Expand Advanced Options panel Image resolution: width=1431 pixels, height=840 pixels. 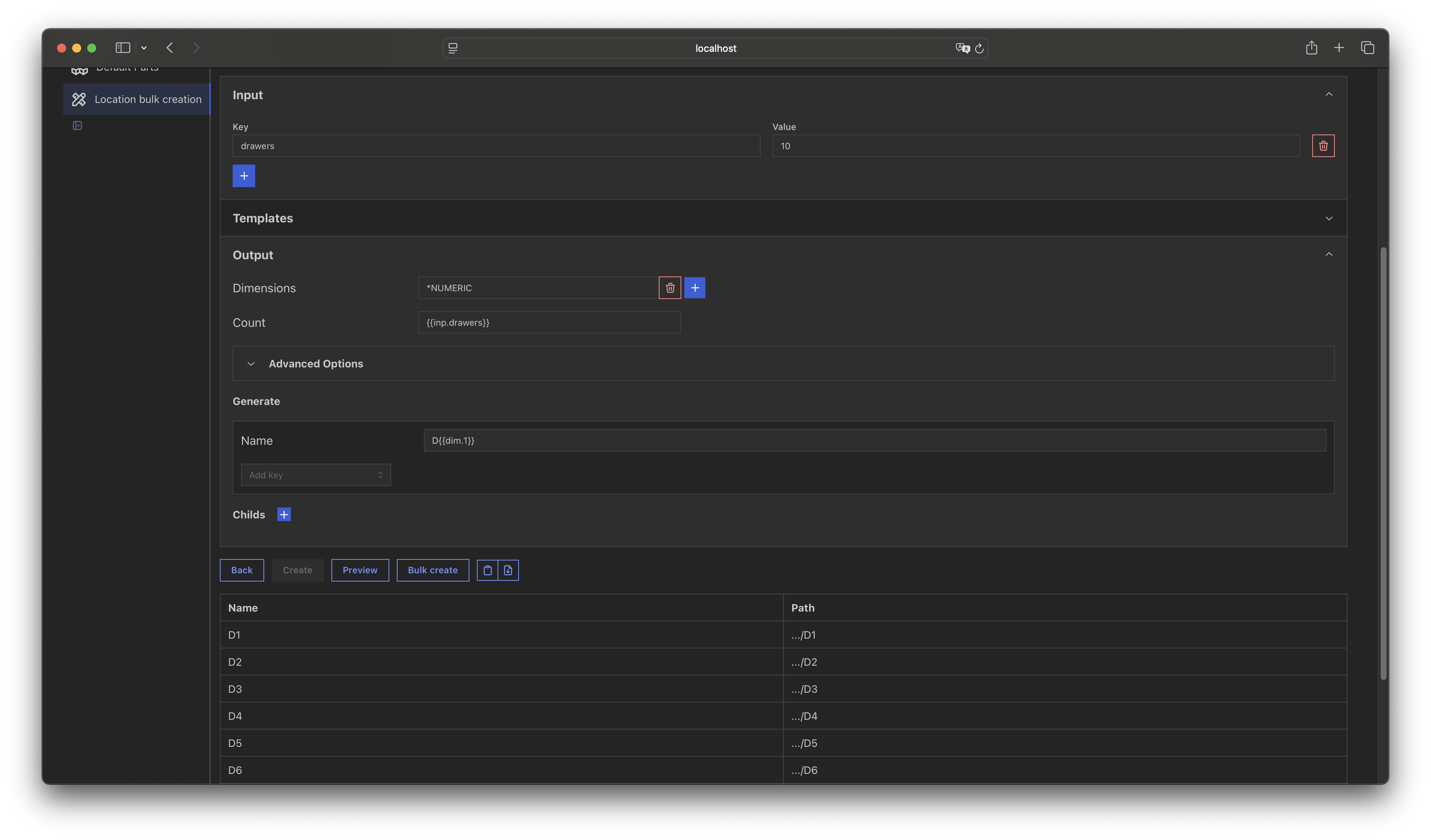click(316, 363)
